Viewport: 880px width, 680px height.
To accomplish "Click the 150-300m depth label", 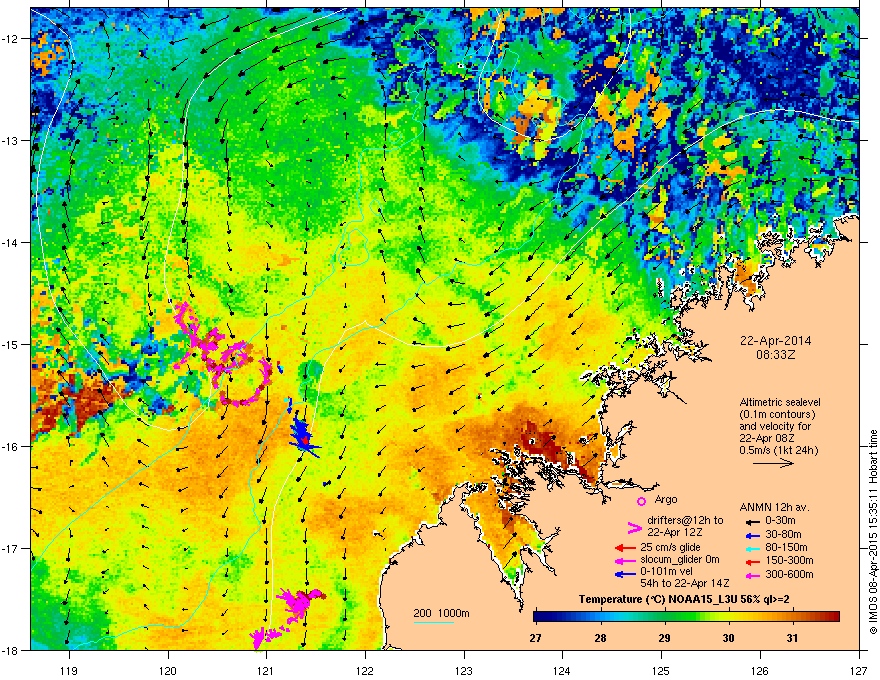I will 789,560.
